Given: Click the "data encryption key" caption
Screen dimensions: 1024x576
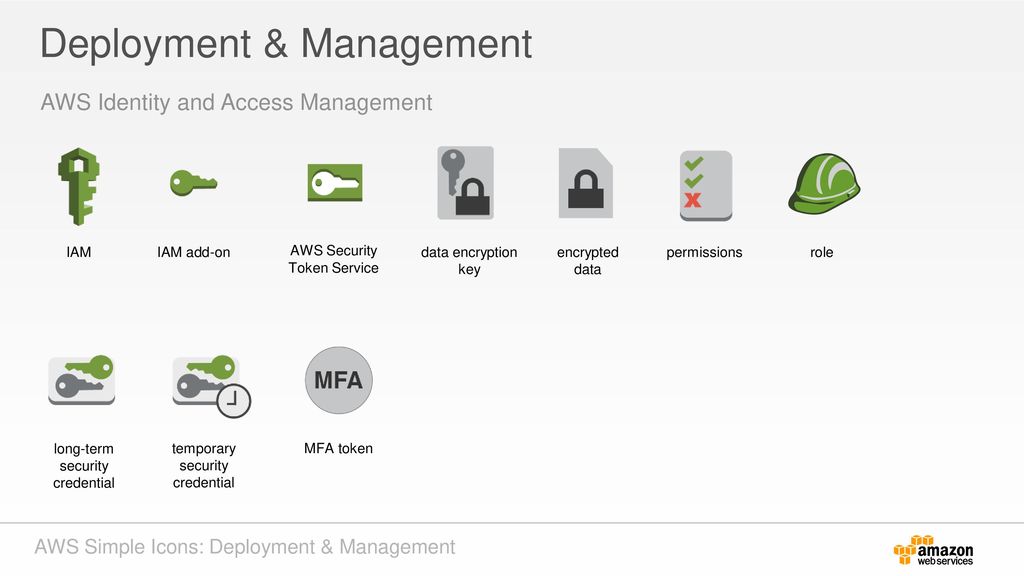Looking at the screenshot, I should tap(469, 261).
